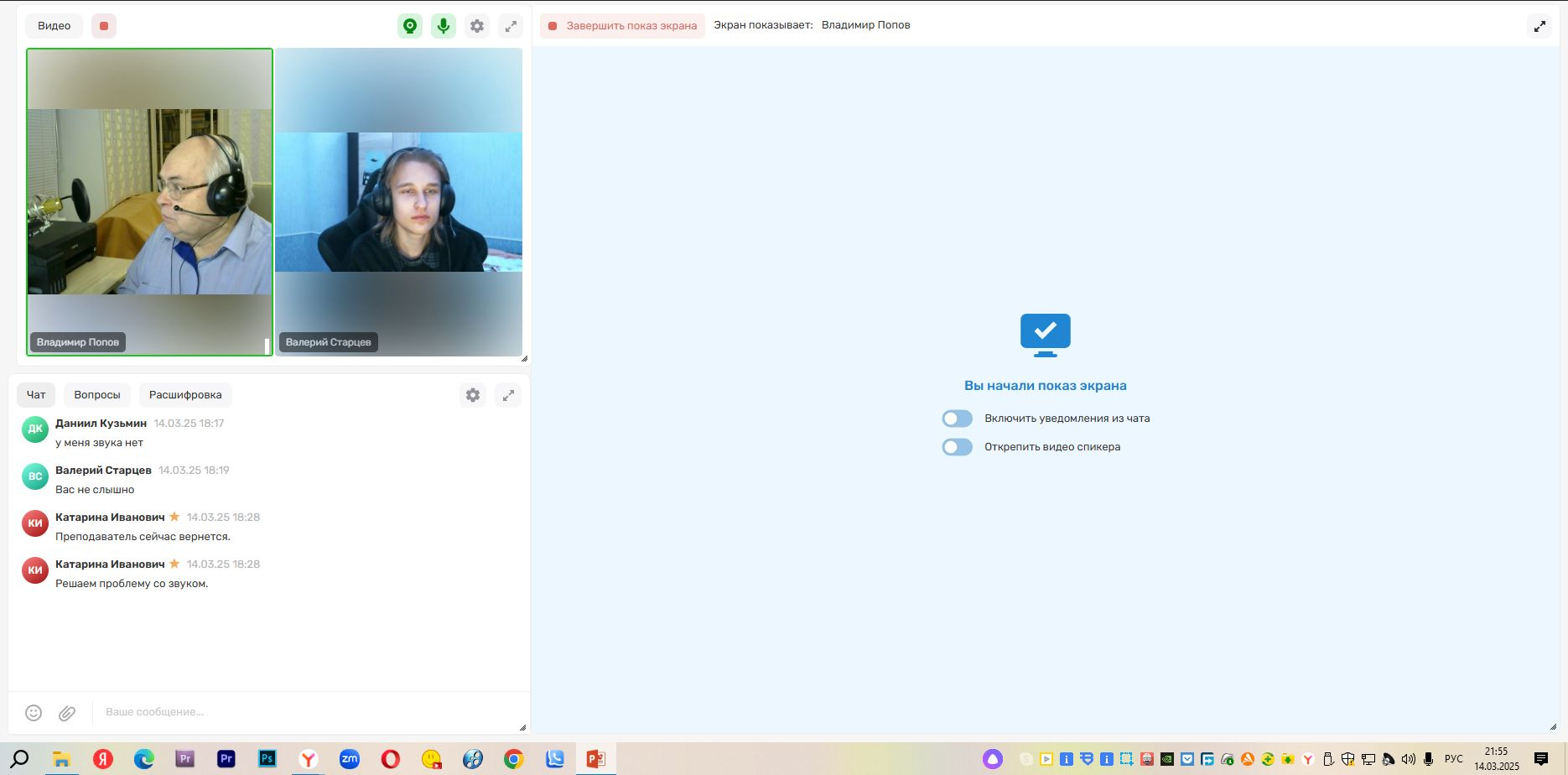Open the emoji picker in chat
Viewport: 1568px width, 775px height.
click(x=34, y=712)
